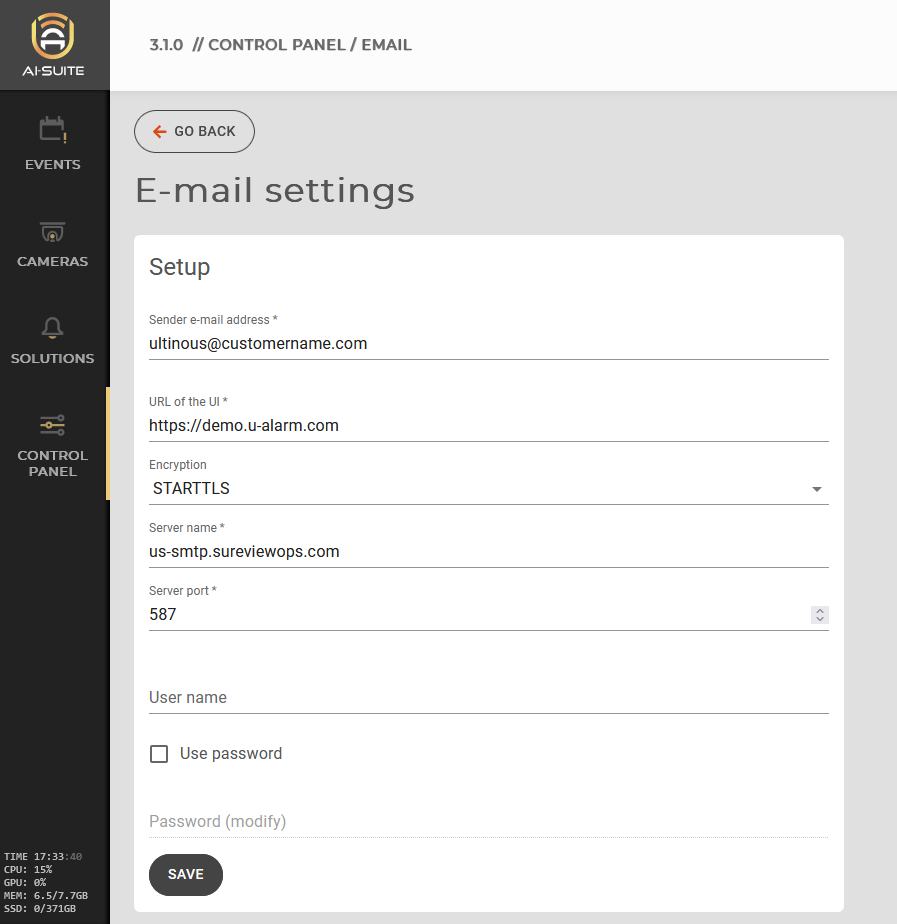897x924 pixels.
Task: Select the CONTROL PANEL menu label
Action: (x=52, y=463)
